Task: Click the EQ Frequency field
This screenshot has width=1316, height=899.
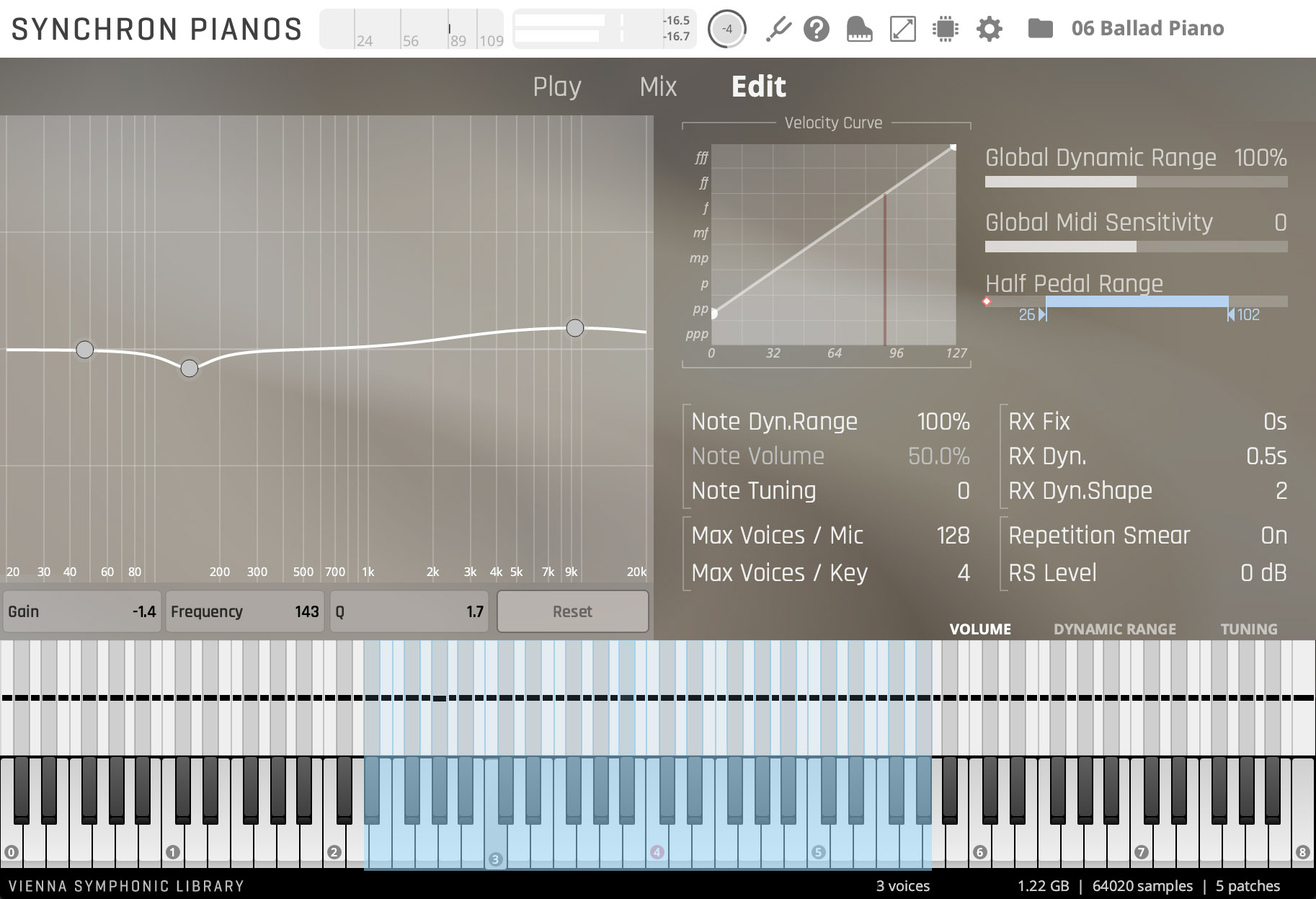Action: click(245, 611)
